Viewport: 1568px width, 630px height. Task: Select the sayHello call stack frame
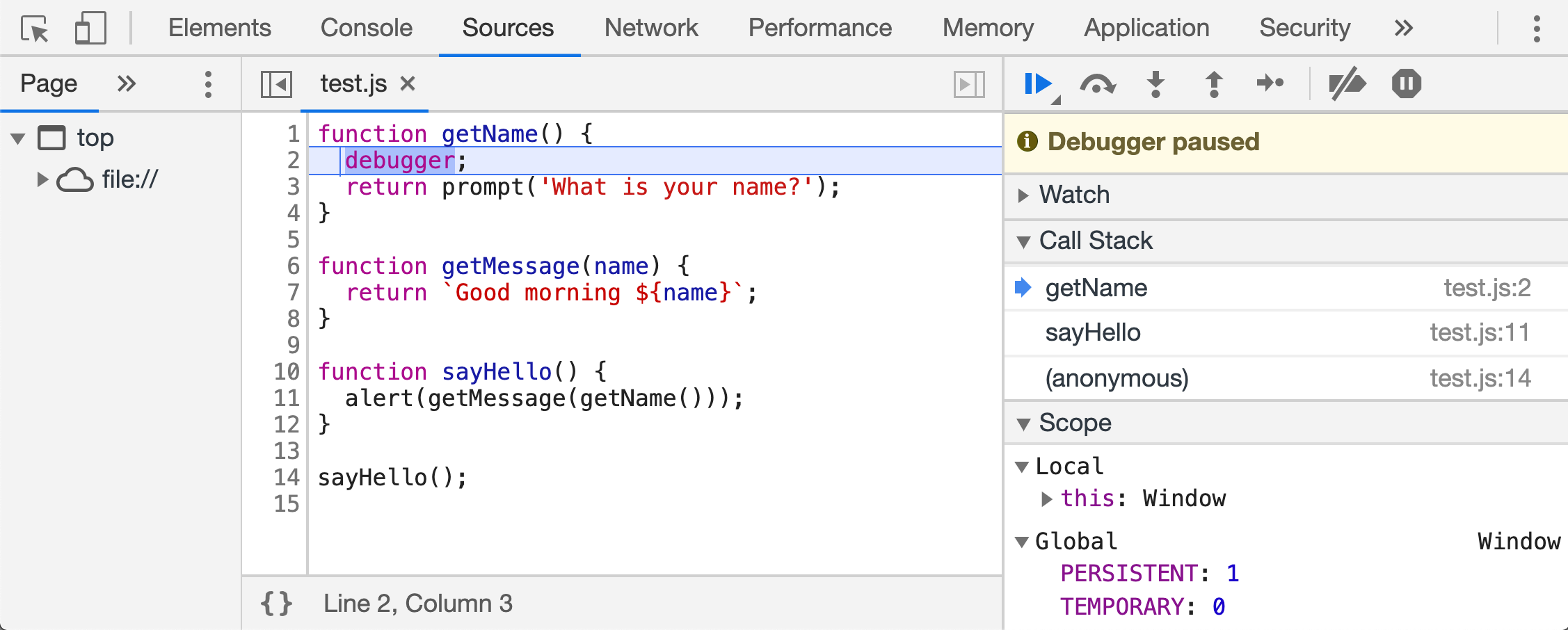pyautogui.click(x=1092, y=333)
